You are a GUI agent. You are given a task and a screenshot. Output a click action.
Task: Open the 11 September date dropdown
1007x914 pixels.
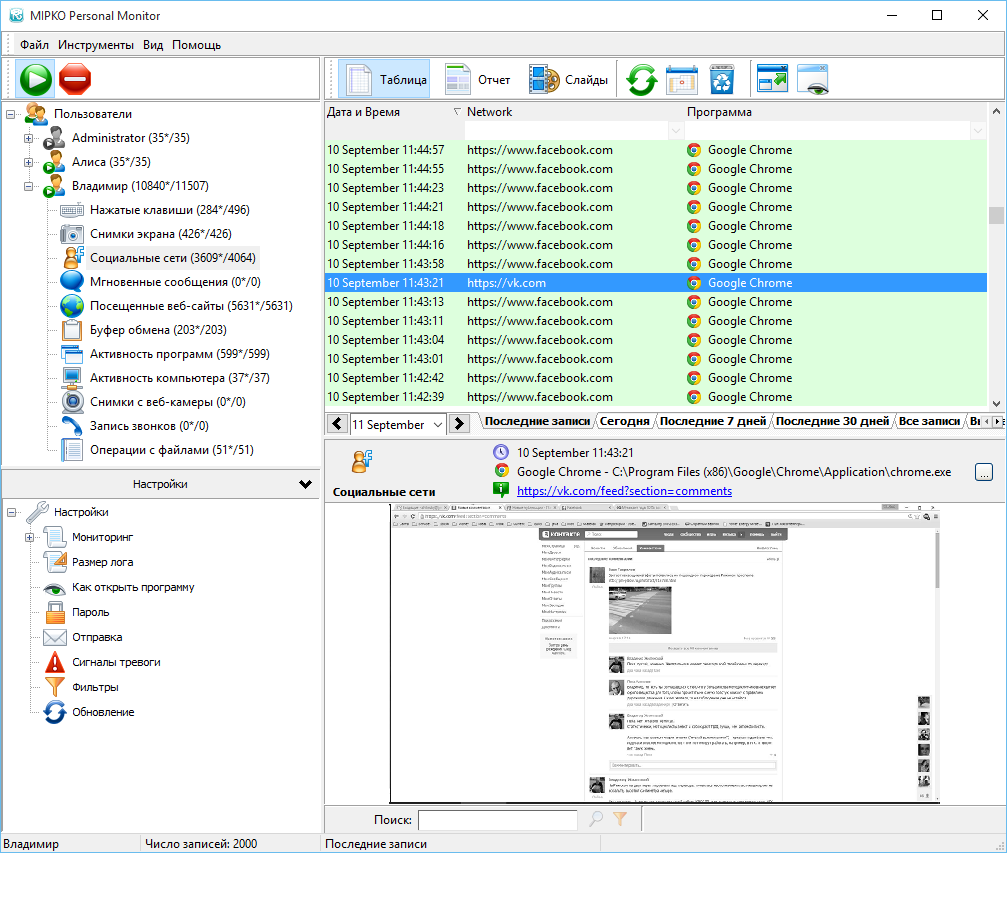click(x=436, y=424)
